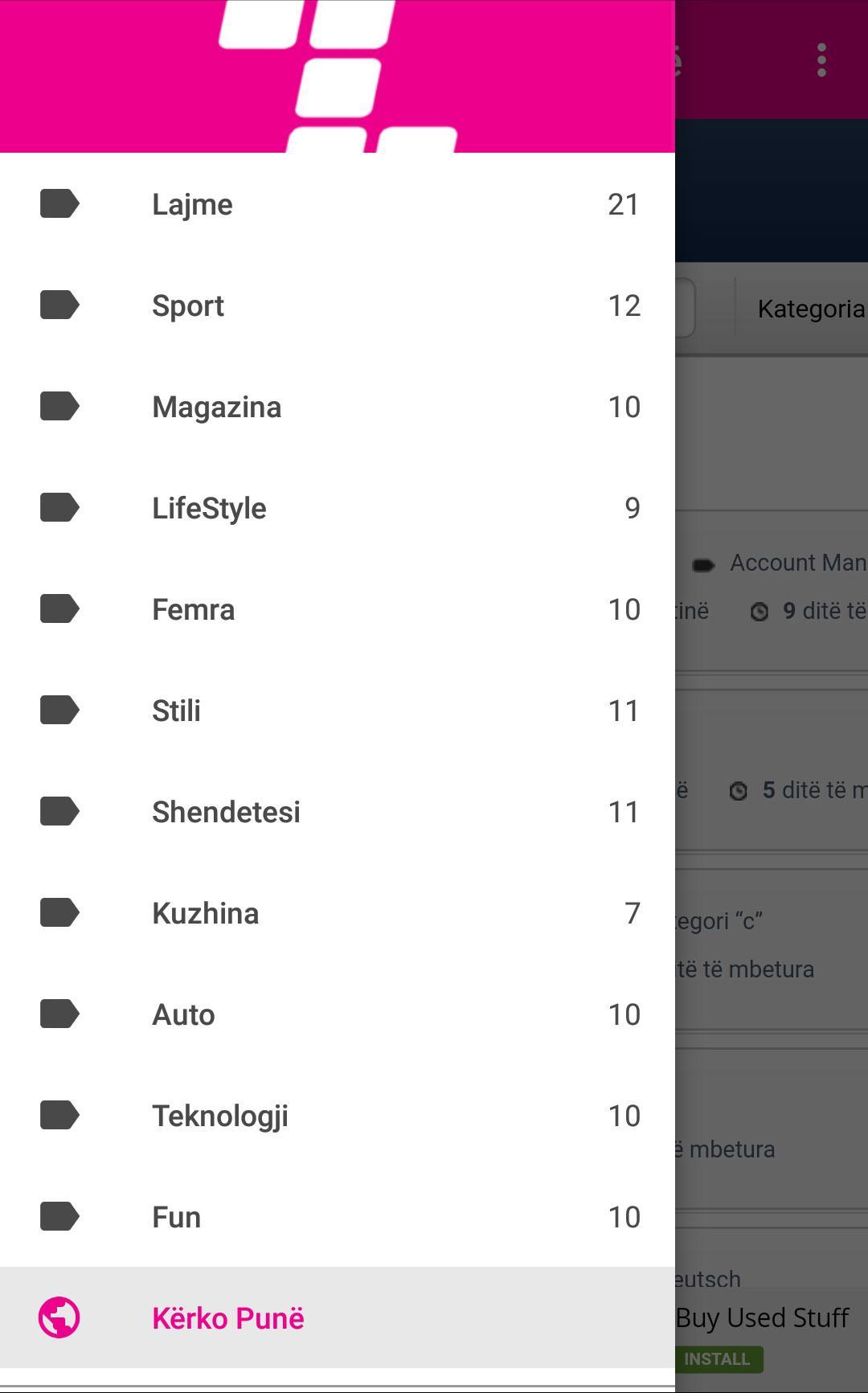Image resolution: width=868 pixels, height=1393 pixels.
Task: Click the Lajme count badge 21
Action: [x=624, y=204]
